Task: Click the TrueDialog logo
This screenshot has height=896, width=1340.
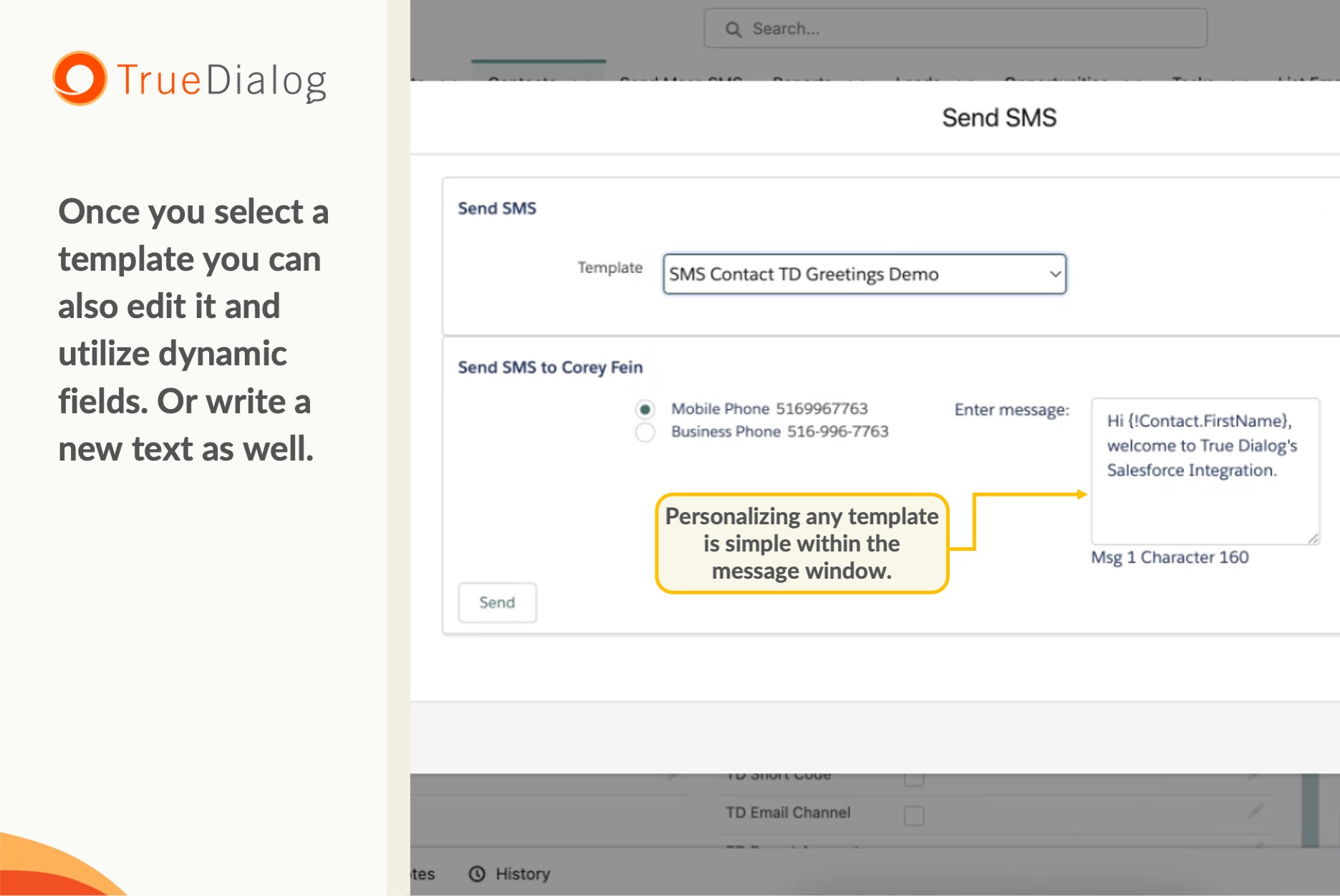Action: (x=190, y=80)
